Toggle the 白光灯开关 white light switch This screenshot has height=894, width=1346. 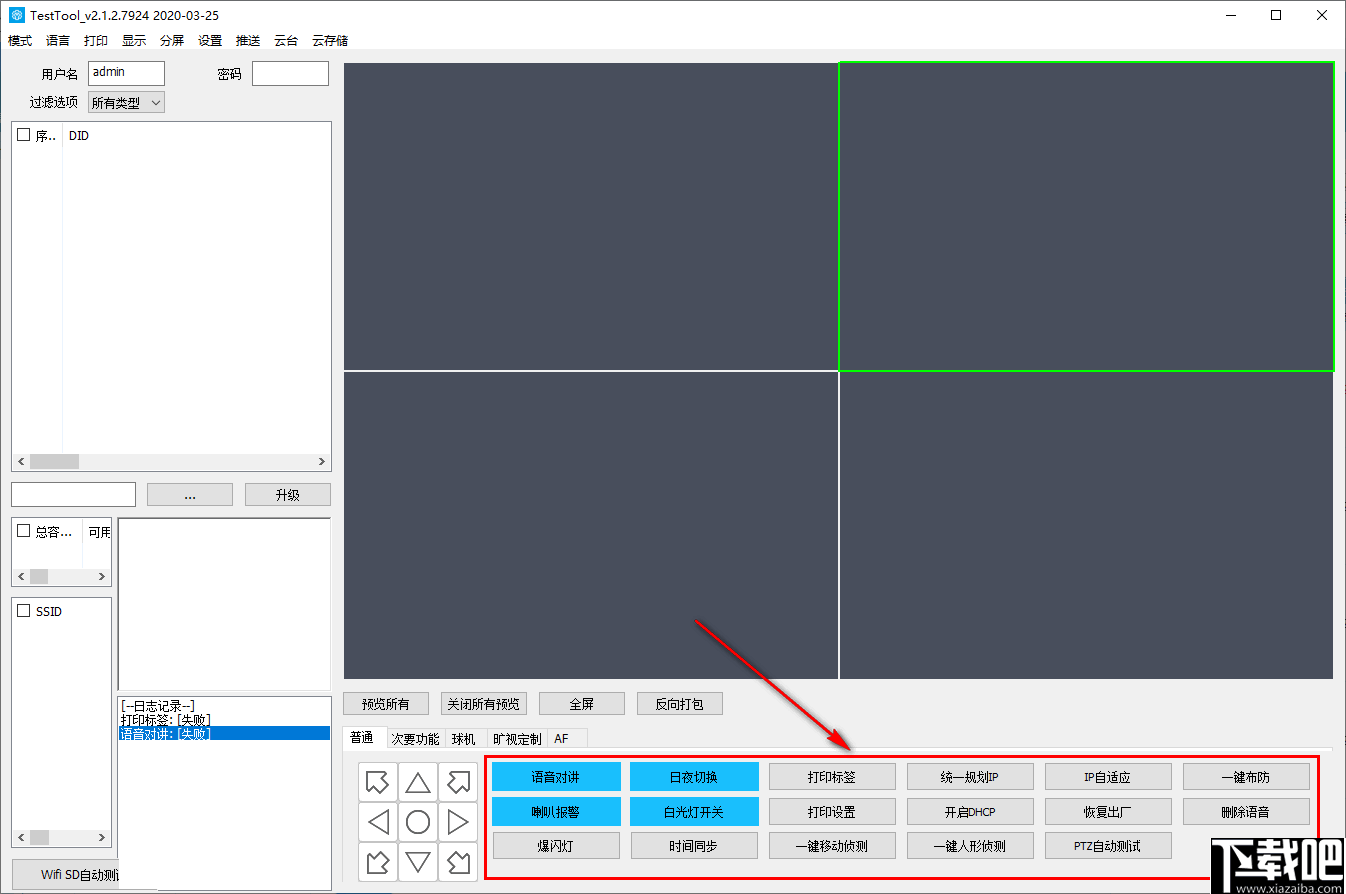693,811
